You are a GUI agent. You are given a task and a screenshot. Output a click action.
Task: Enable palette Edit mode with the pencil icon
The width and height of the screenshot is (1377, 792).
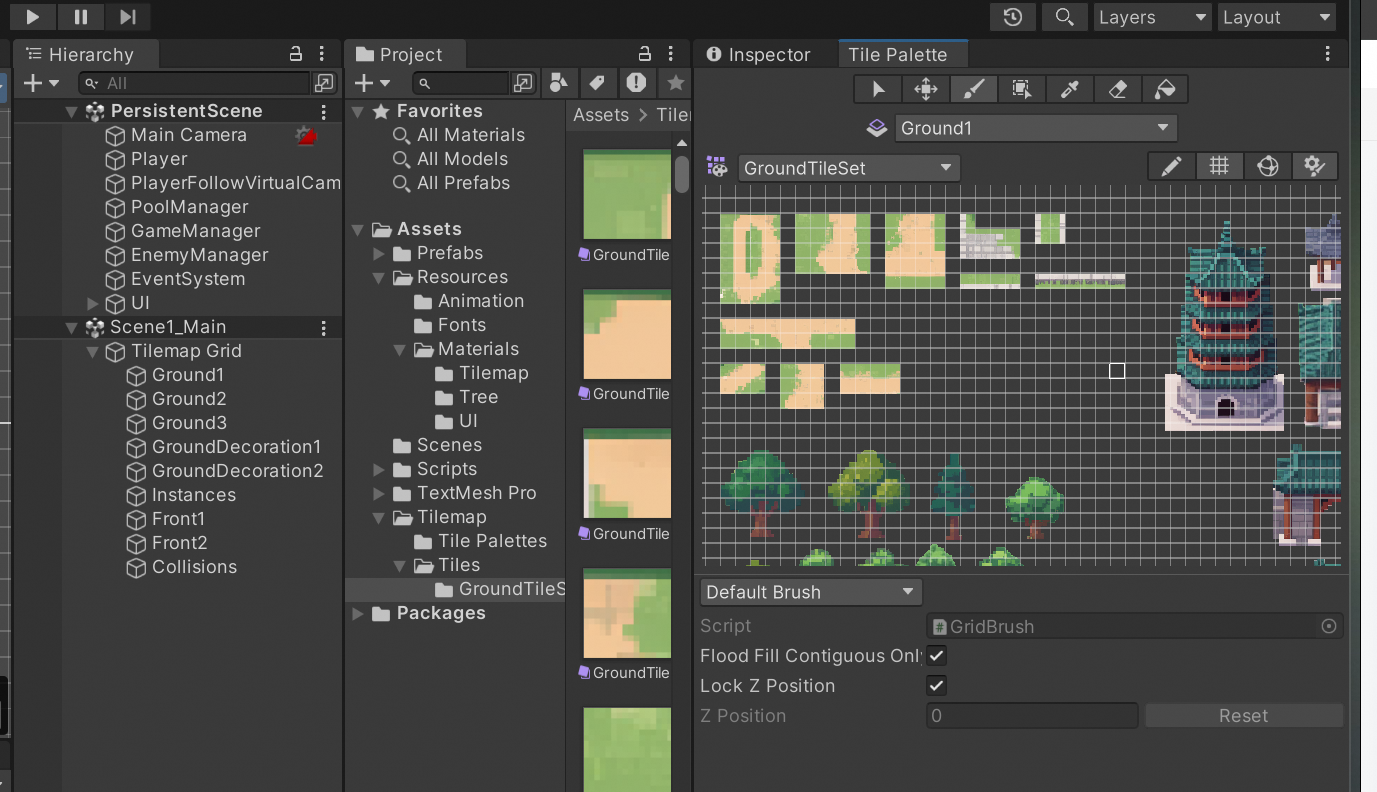(x=1171, y=166)
